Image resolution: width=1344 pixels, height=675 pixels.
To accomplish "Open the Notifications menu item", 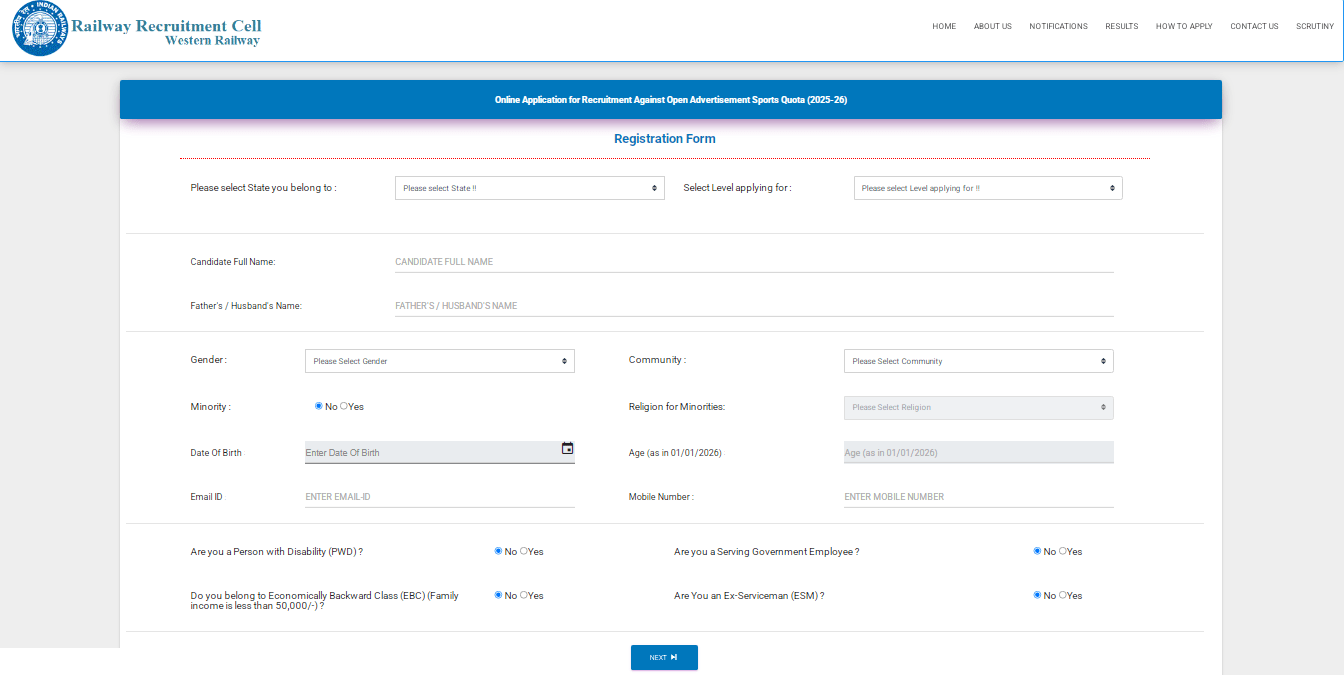I will coord(1058,27).
